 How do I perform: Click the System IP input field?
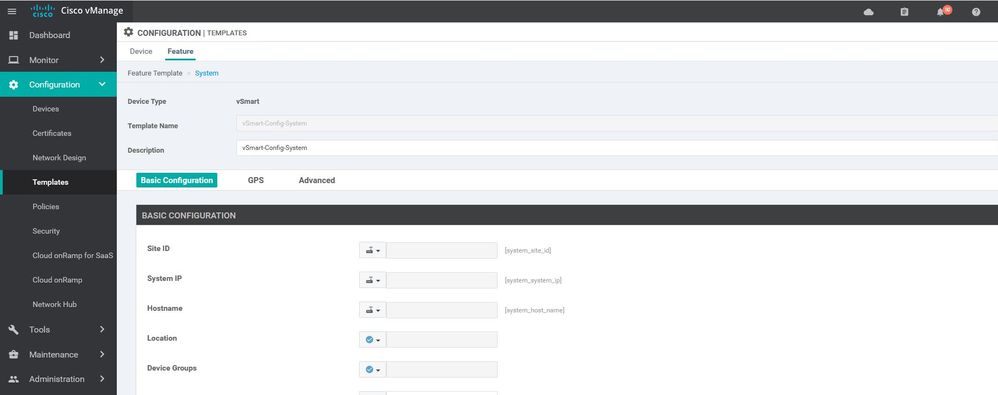tap(442, 281)
